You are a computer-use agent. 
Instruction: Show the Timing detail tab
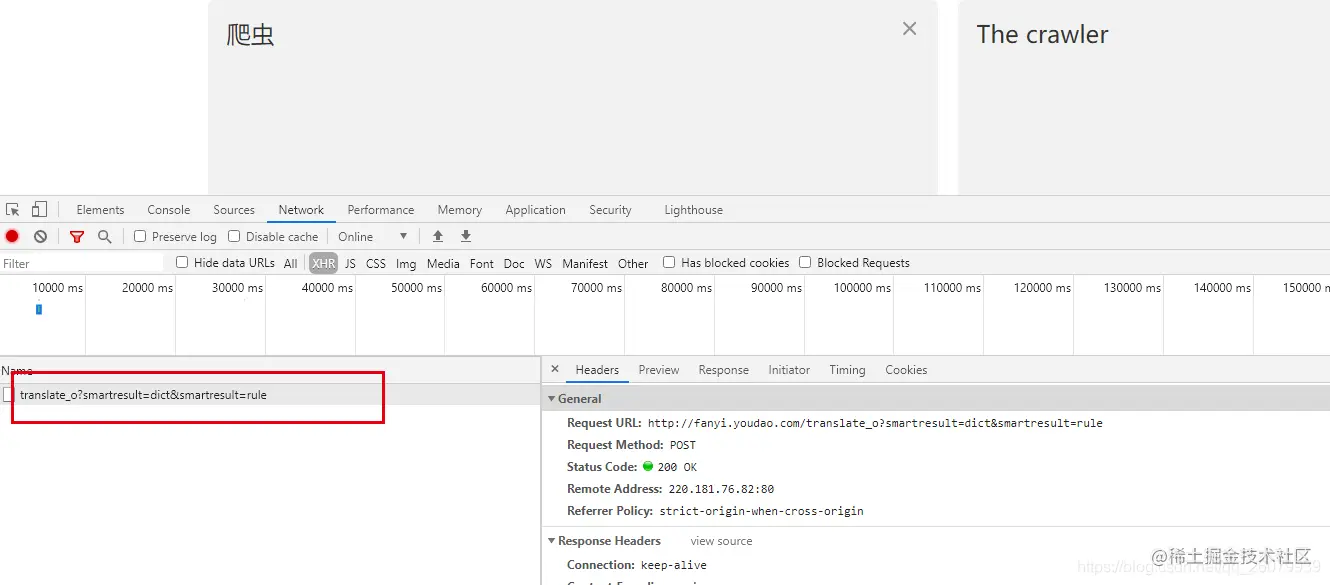point(847,370)
